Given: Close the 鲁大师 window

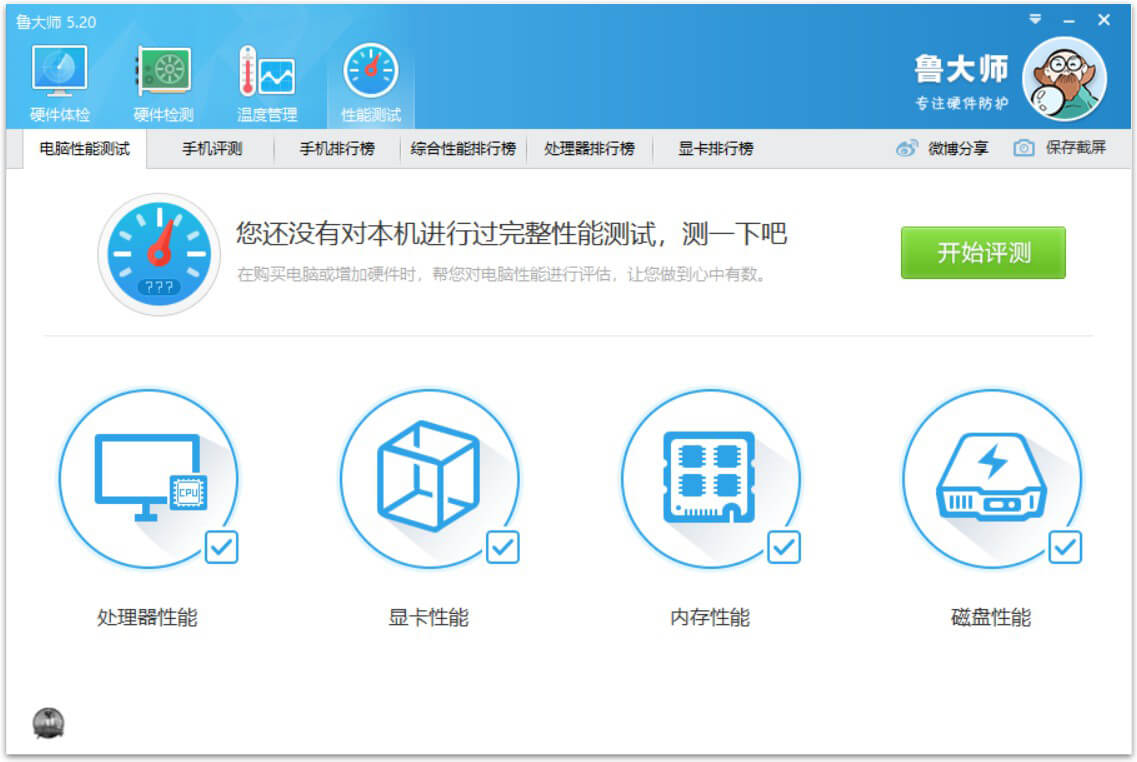Looking at the screenshot, I should [x=1104, y=20].
